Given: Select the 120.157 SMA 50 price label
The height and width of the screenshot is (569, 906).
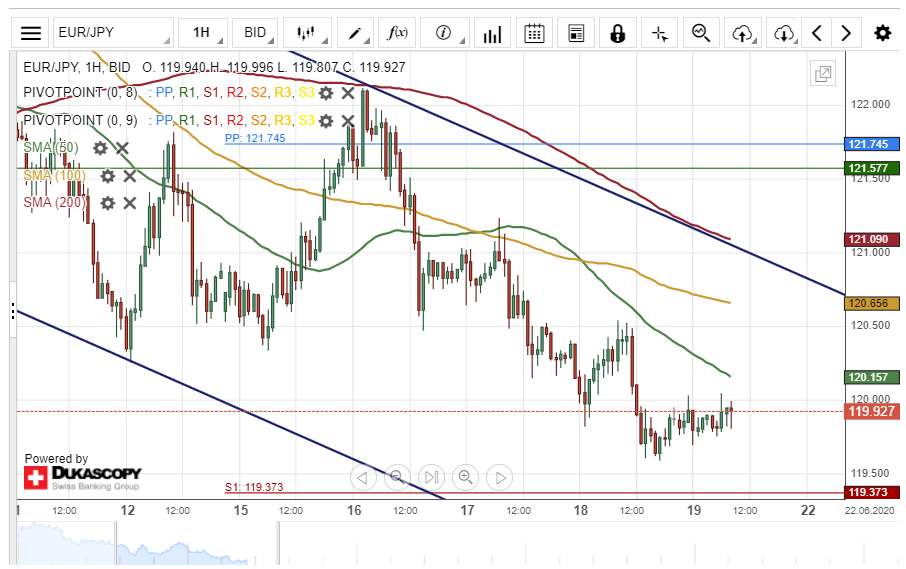Looking at the screenshot, I should point(871,377).
